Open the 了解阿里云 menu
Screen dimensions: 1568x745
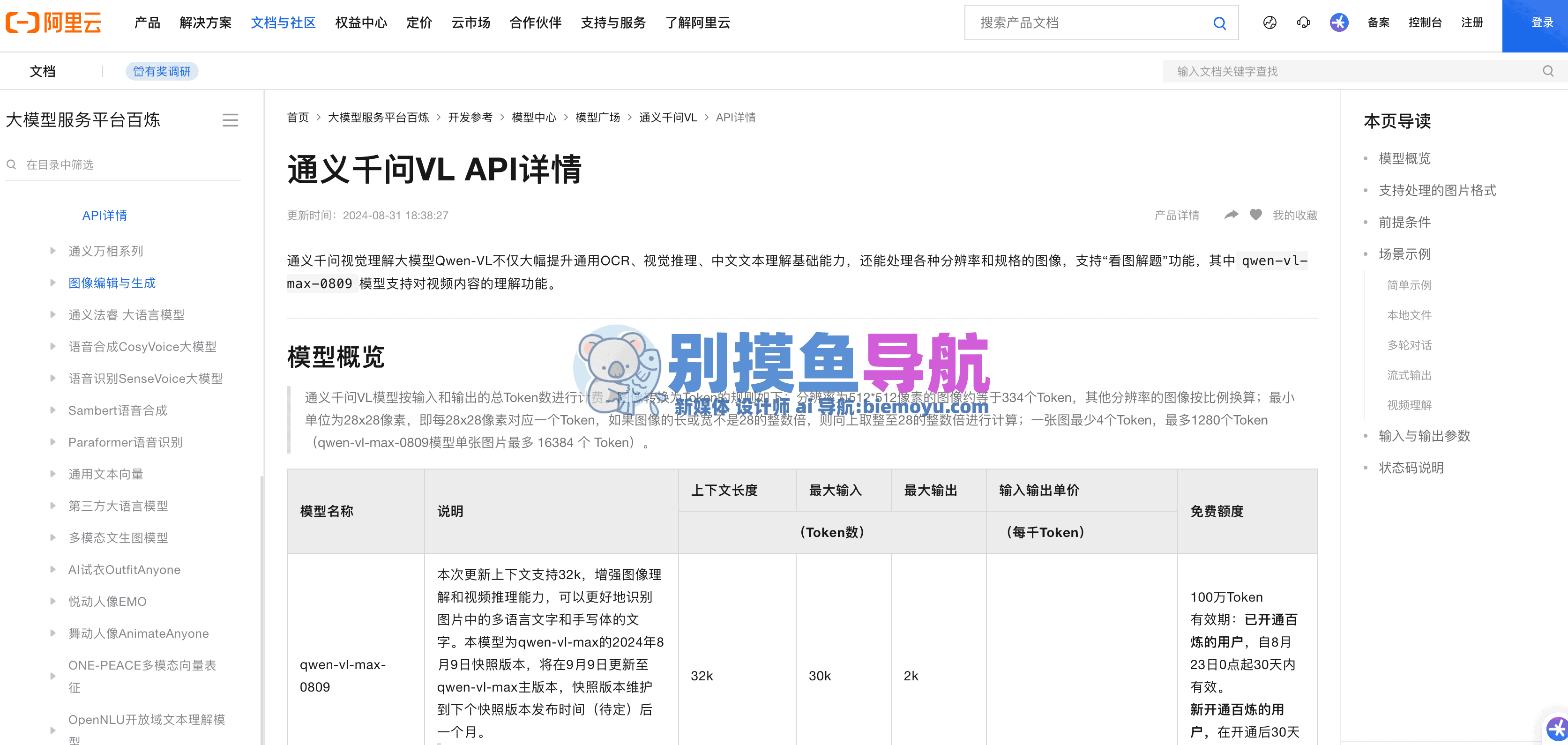[698, 22]
